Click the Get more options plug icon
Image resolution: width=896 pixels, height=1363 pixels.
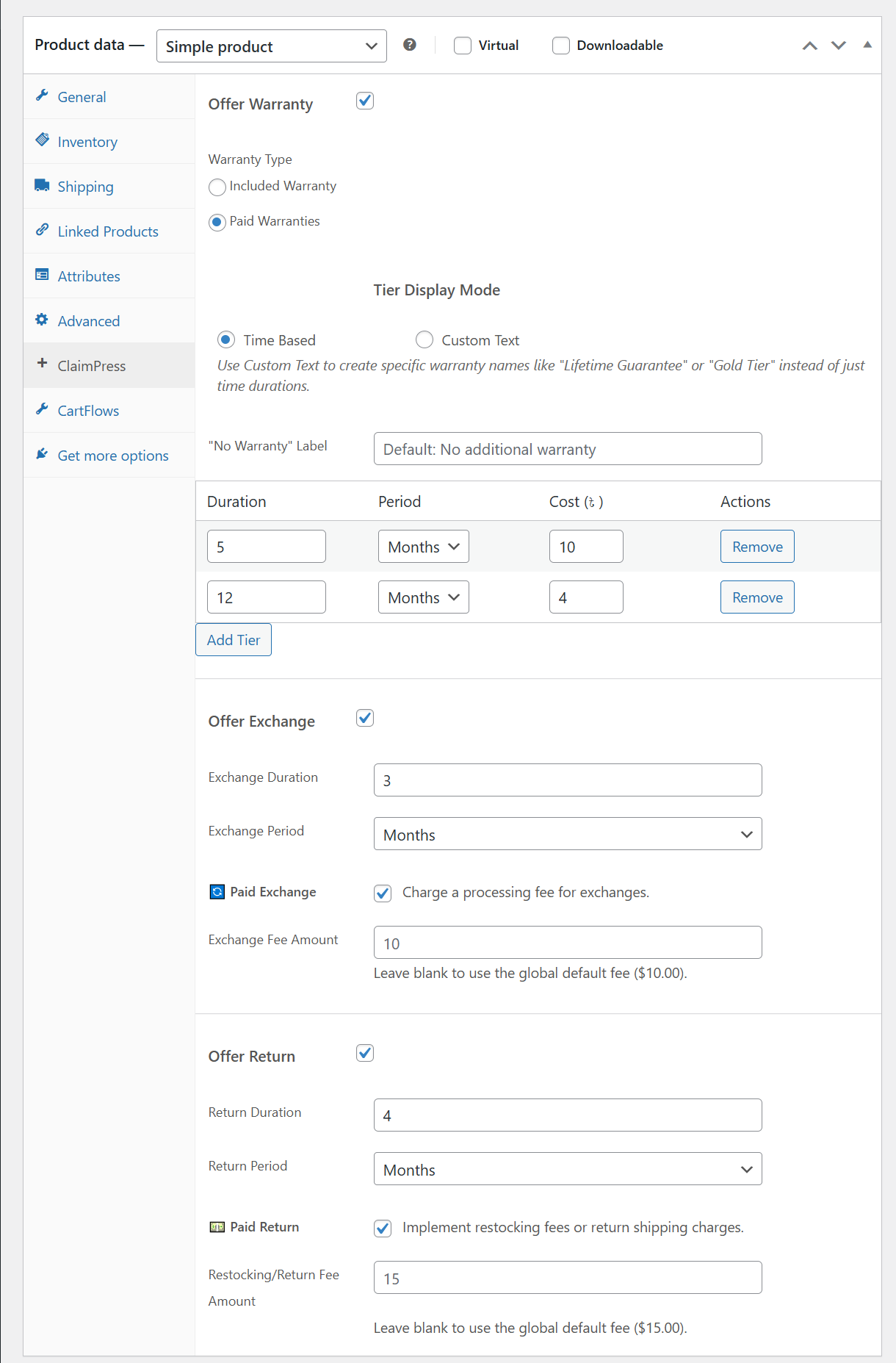pos(42,454)
